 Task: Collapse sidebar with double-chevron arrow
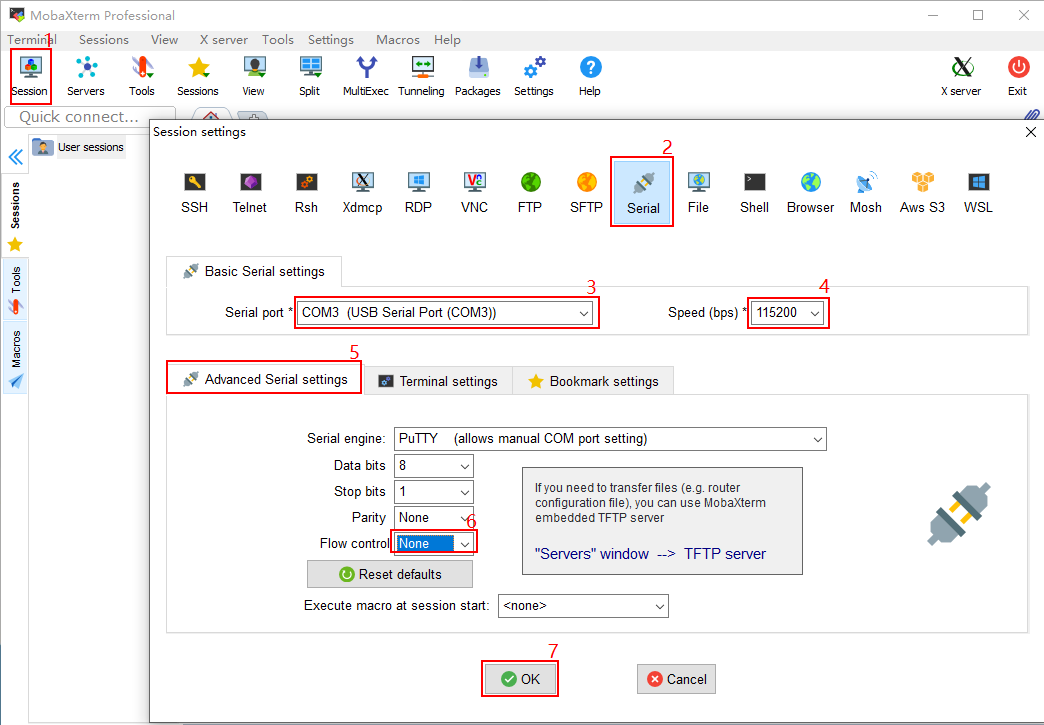point(15,157)
